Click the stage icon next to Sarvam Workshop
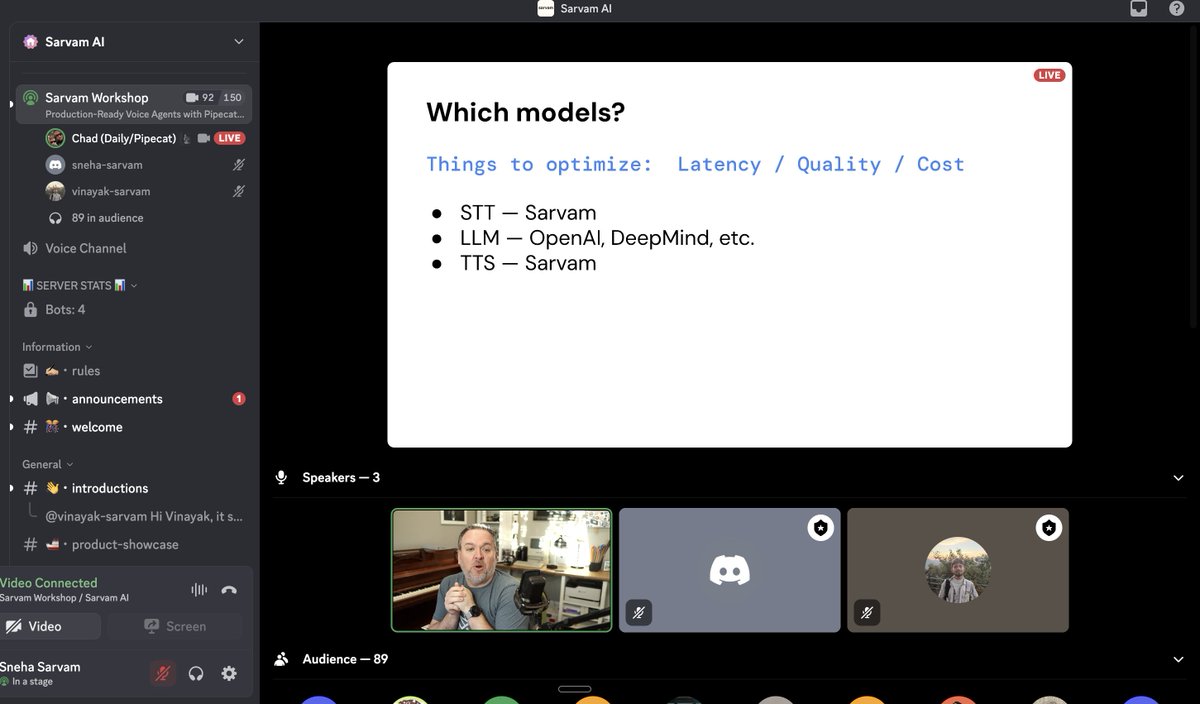Viewport: 1200px width, 704px height. [29, 97]
